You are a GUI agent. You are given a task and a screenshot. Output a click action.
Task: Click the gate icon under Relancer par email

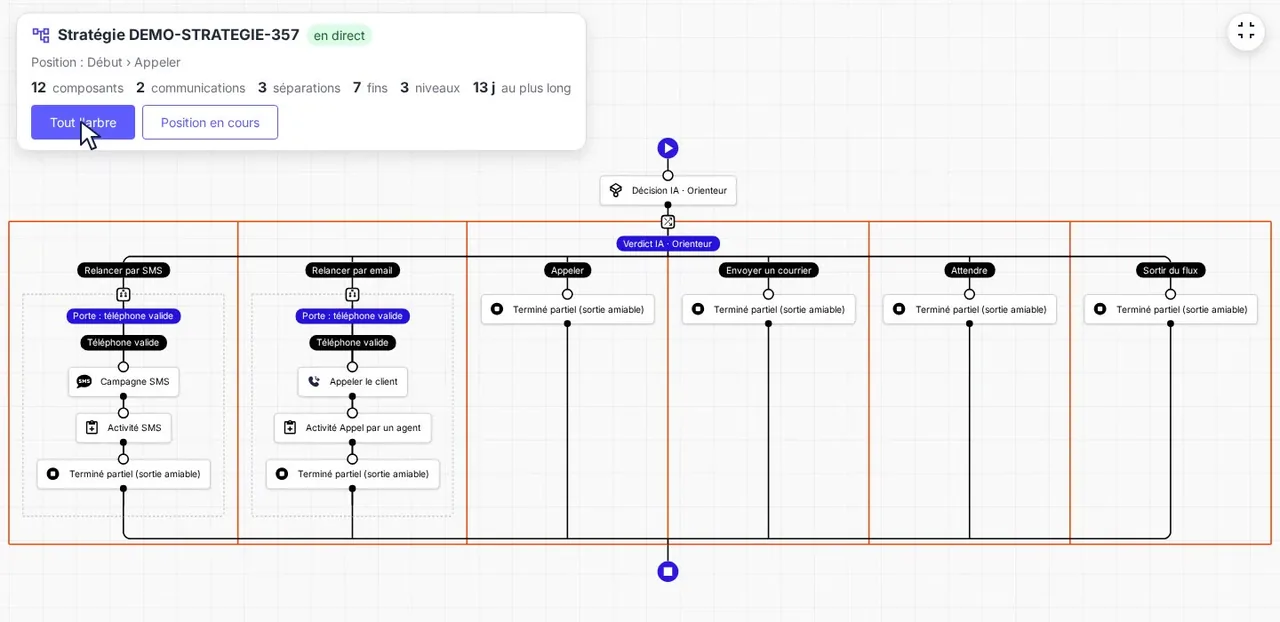[x=352, y=295]
